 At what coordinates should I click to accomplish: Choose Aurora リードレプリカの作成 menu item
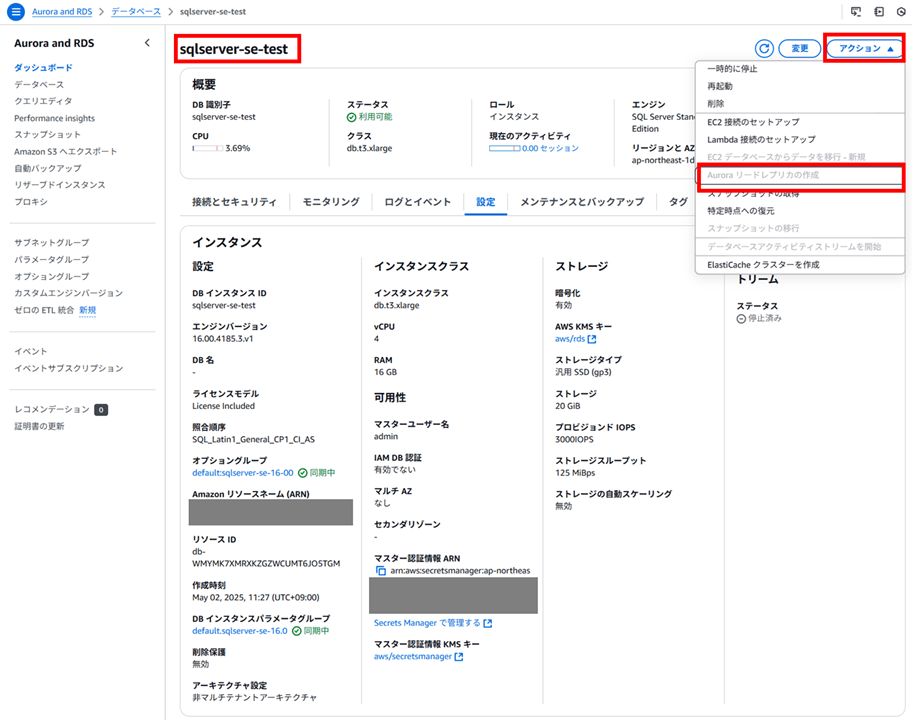[x=800, y=175]
